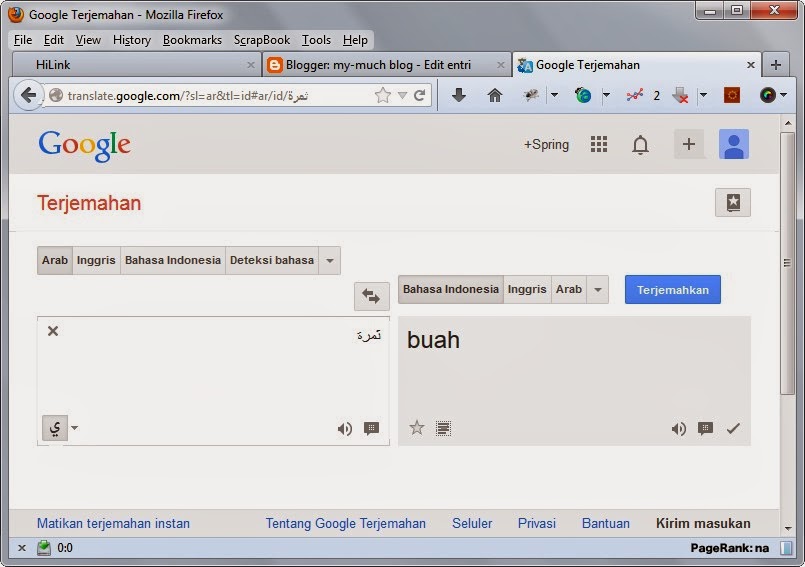The width and height of the screenshot is (805, 567).
Task: Click the +Spring Google+ link
Action: (546, 145)
